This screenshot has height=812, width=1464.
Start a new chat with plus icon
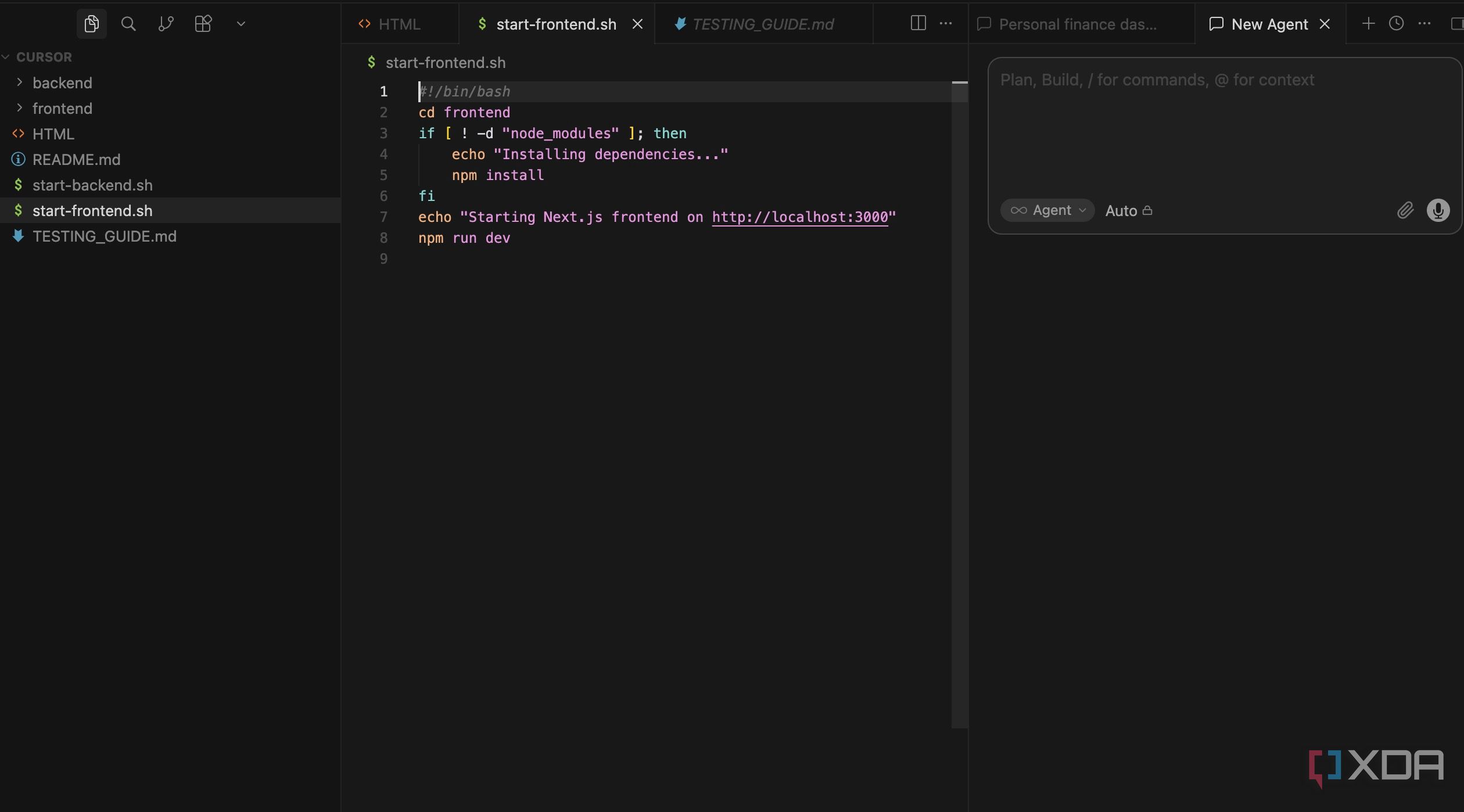pos(1368,23)
